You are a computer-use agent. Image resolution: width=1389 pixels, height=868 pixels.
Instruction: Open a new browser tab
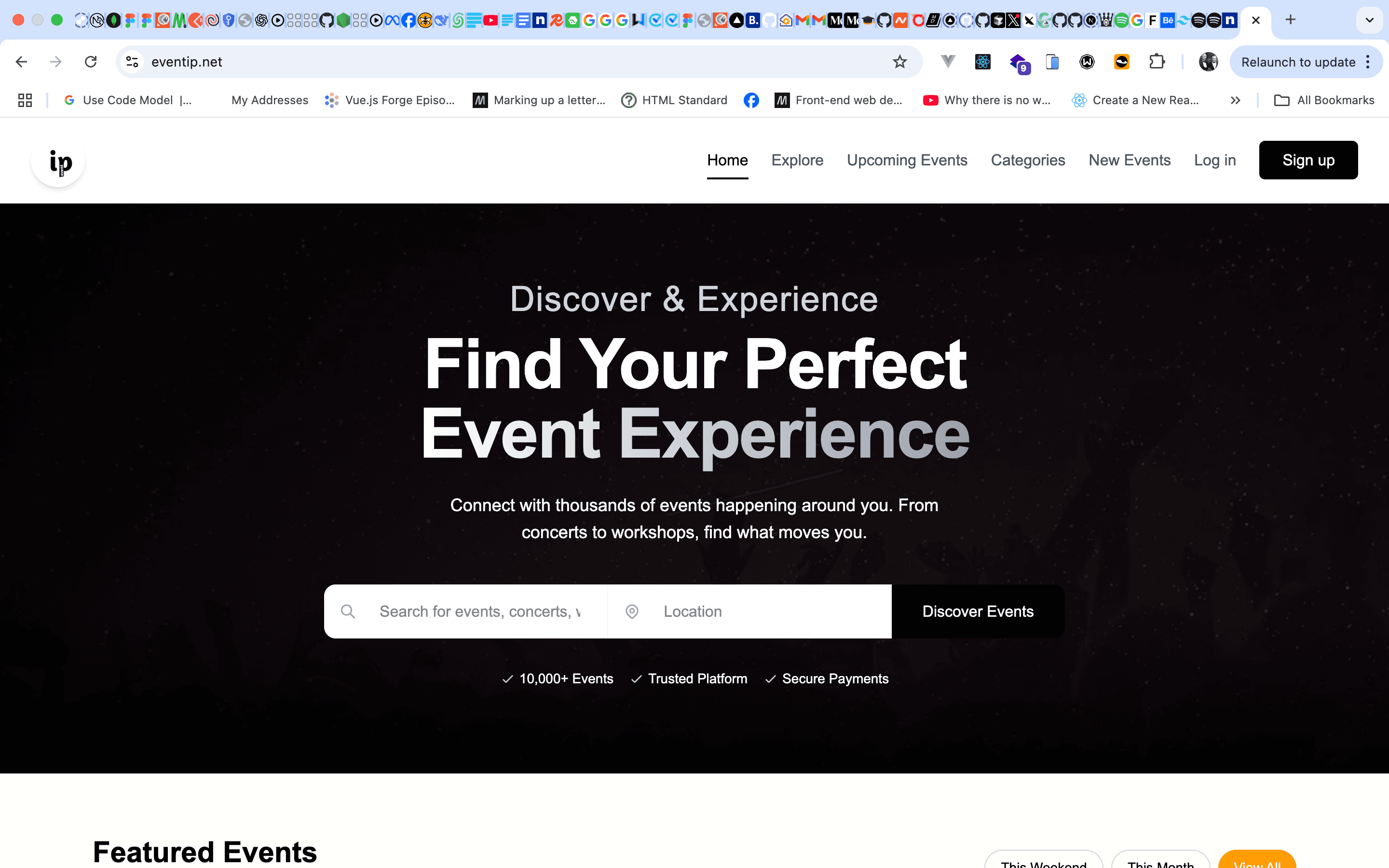pos(1290,20)
